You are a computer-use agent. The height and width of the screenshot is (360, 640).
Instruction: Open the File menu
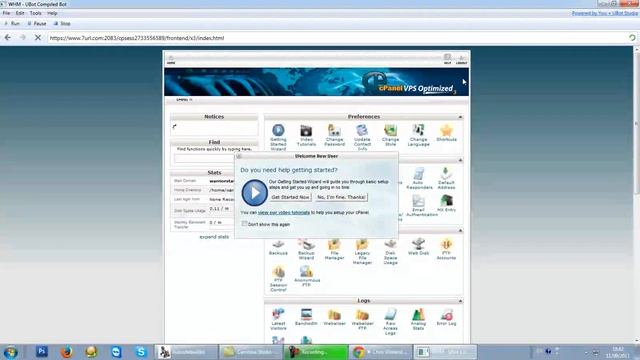(x=7, y=13)
